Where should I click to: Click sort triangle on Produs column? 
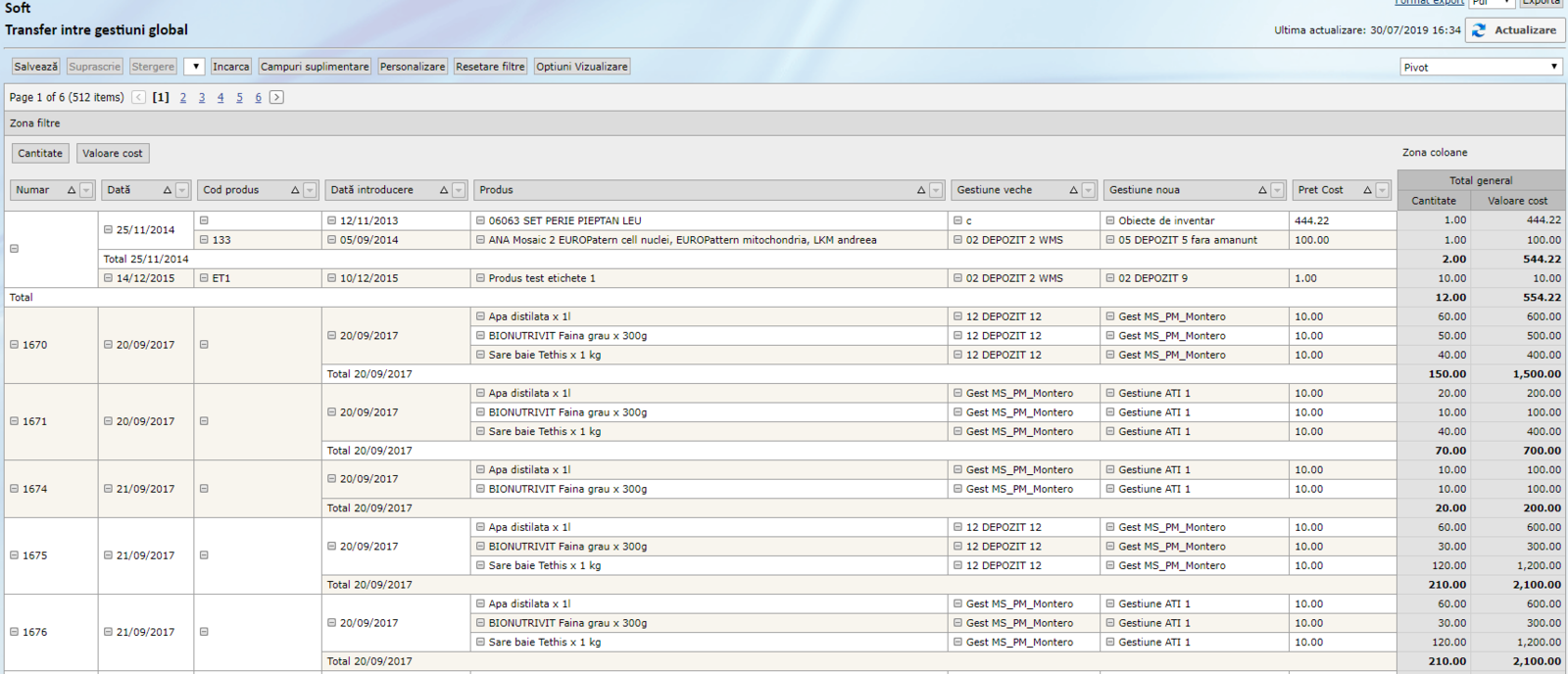coord(921,190)
